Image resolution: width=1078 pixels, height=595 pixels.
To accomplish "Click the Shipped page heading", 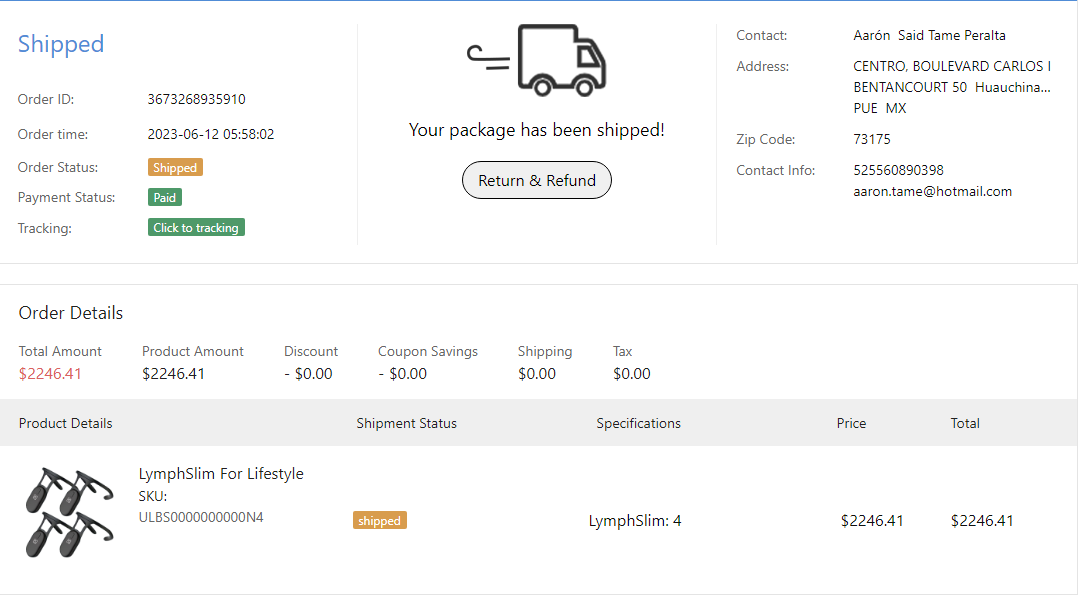I will (x=61, y=44).
